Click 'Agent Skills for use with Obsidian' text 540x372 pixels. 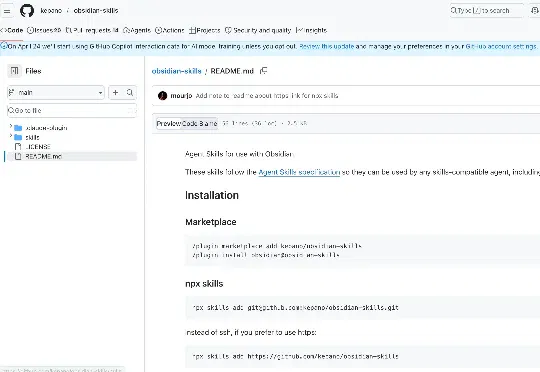(239, 154)
